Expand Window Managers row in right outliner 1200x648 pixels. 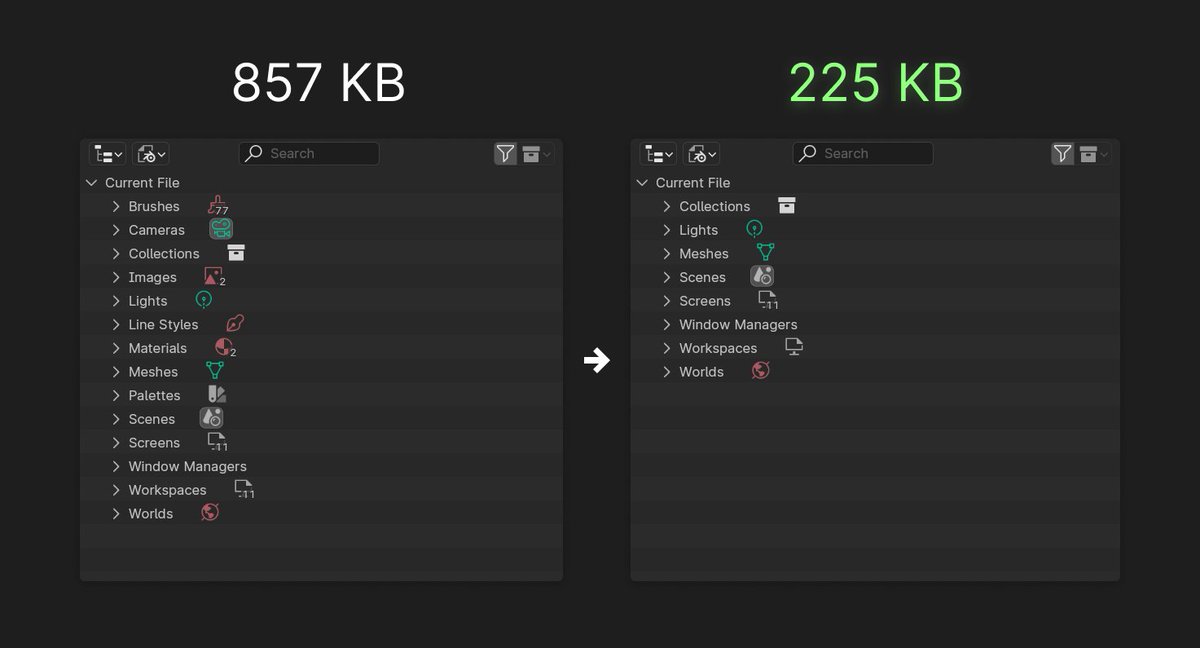click(x=667, y=324)
